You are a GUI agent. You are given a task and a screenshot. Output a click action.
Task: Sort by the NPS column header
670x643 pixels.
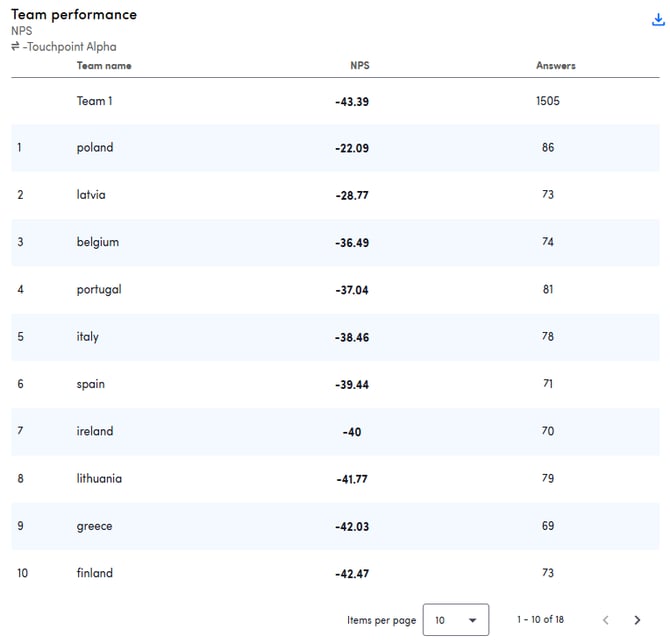point(359,66)
